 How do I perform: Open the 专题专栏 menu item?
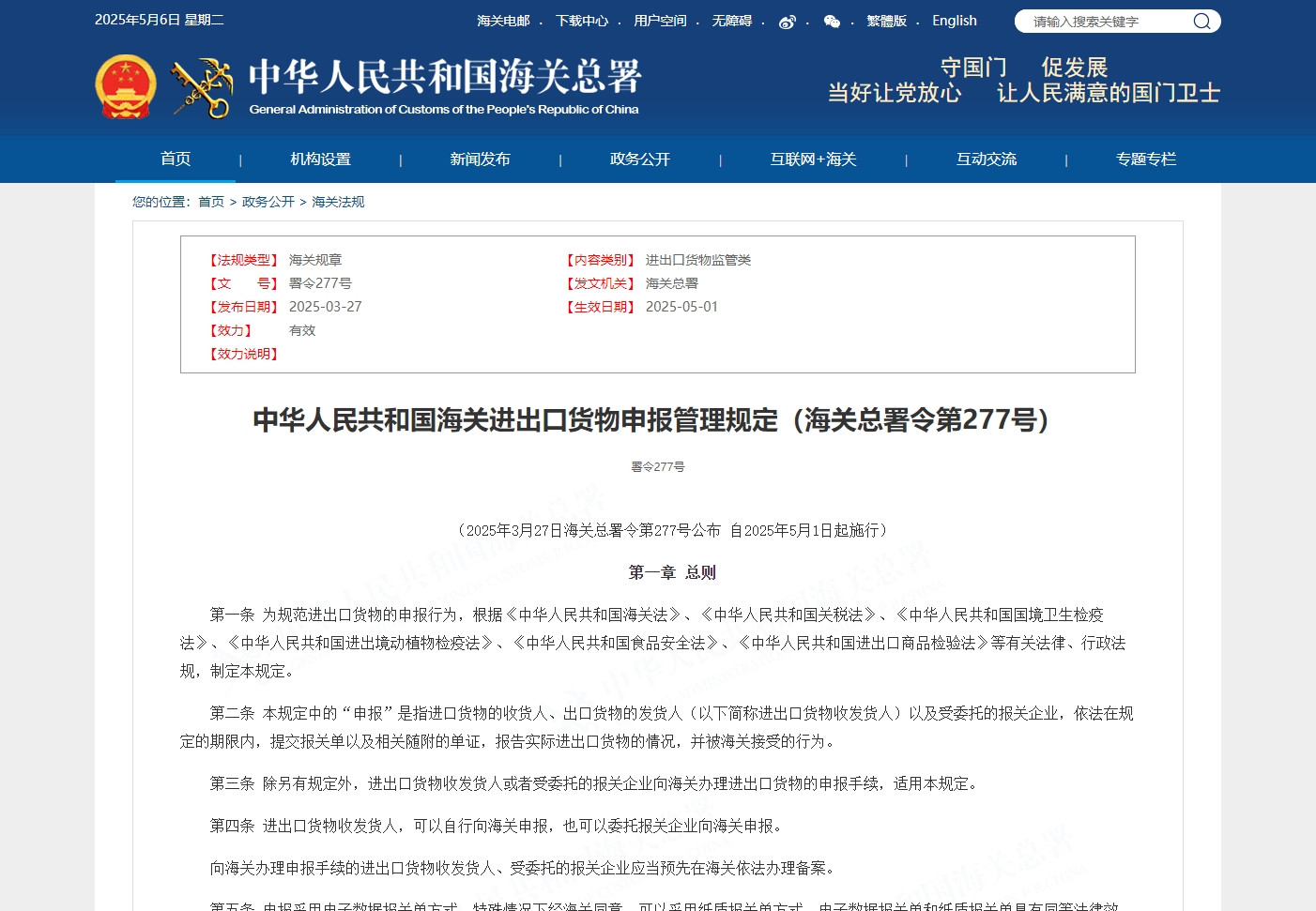click(x=1145, y=159)
